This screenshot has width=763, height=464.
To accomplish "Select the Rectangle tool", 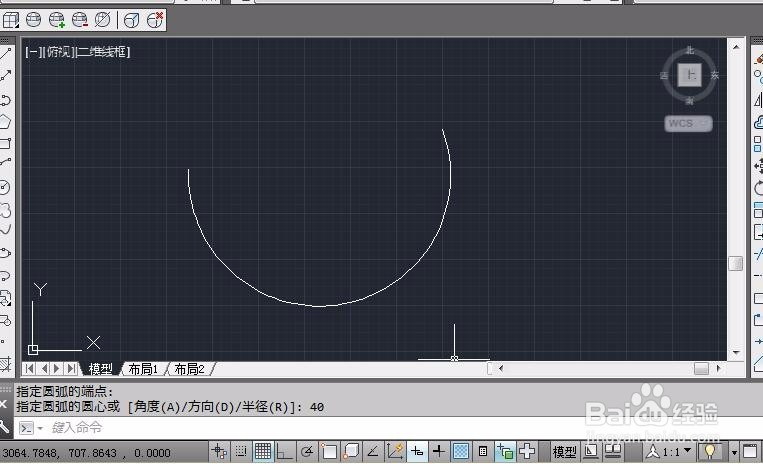I will click(6, 143).
